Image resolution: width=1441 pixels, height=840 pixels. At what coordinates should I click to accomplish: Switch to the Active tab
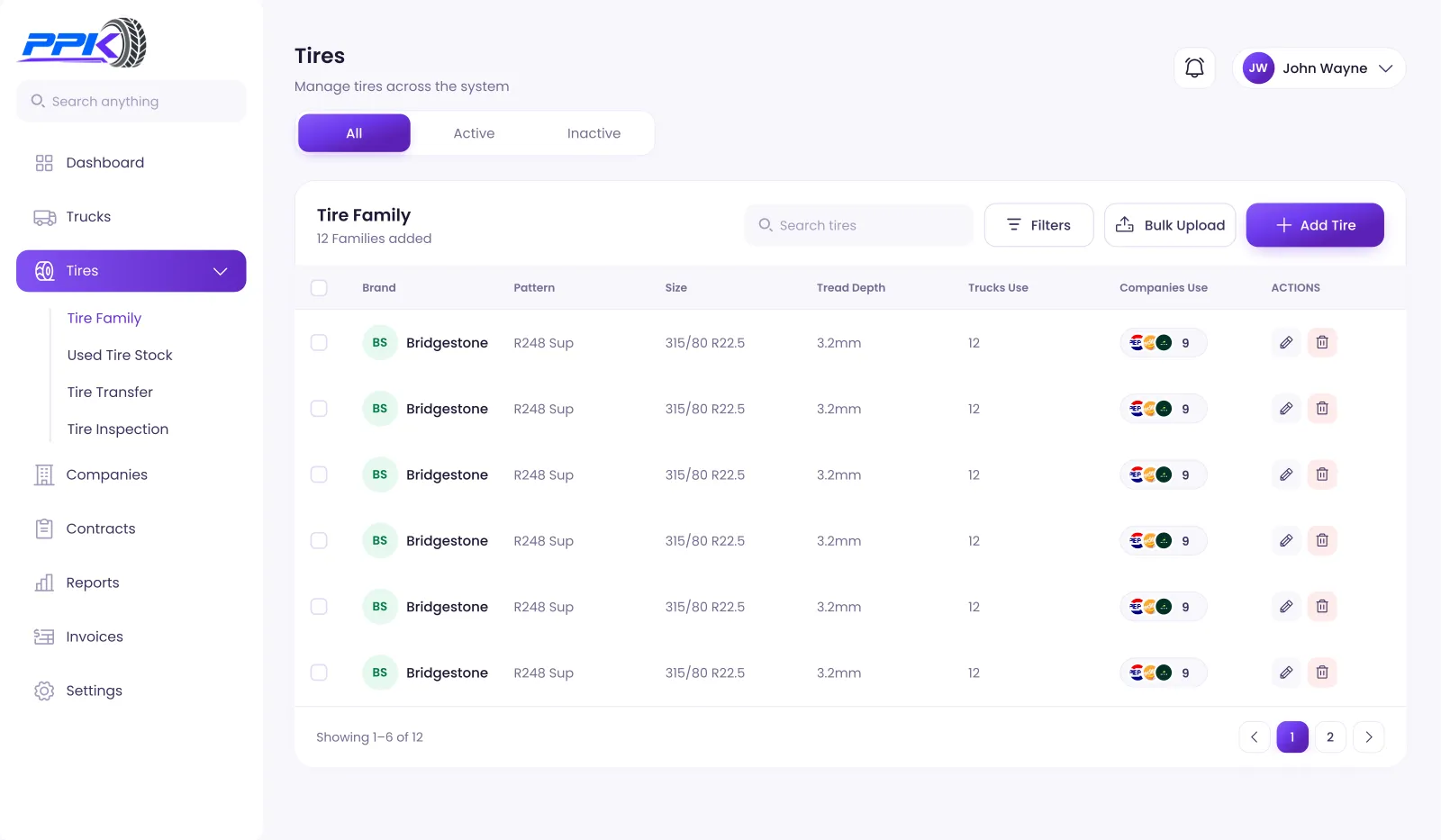pyautogui.click(x=474, y=133)
